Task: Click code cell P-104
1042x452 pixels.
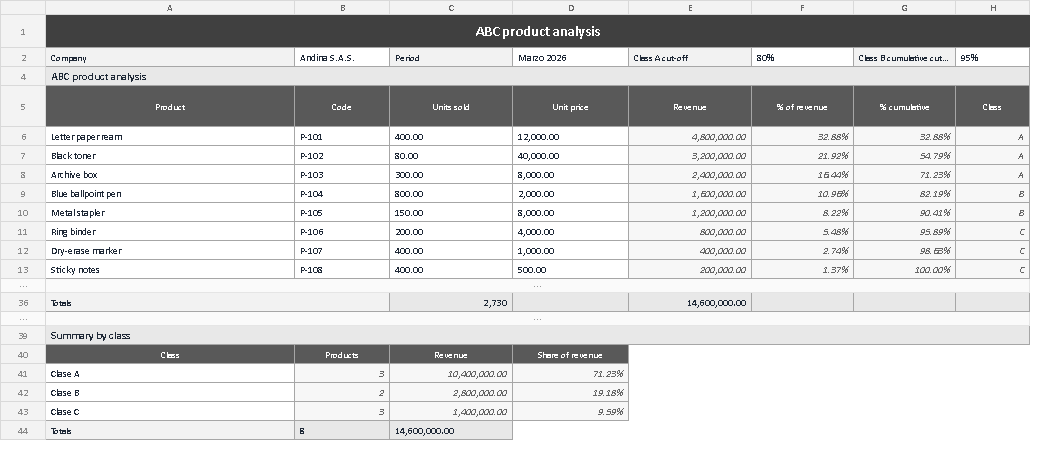Action: point(342,193)
